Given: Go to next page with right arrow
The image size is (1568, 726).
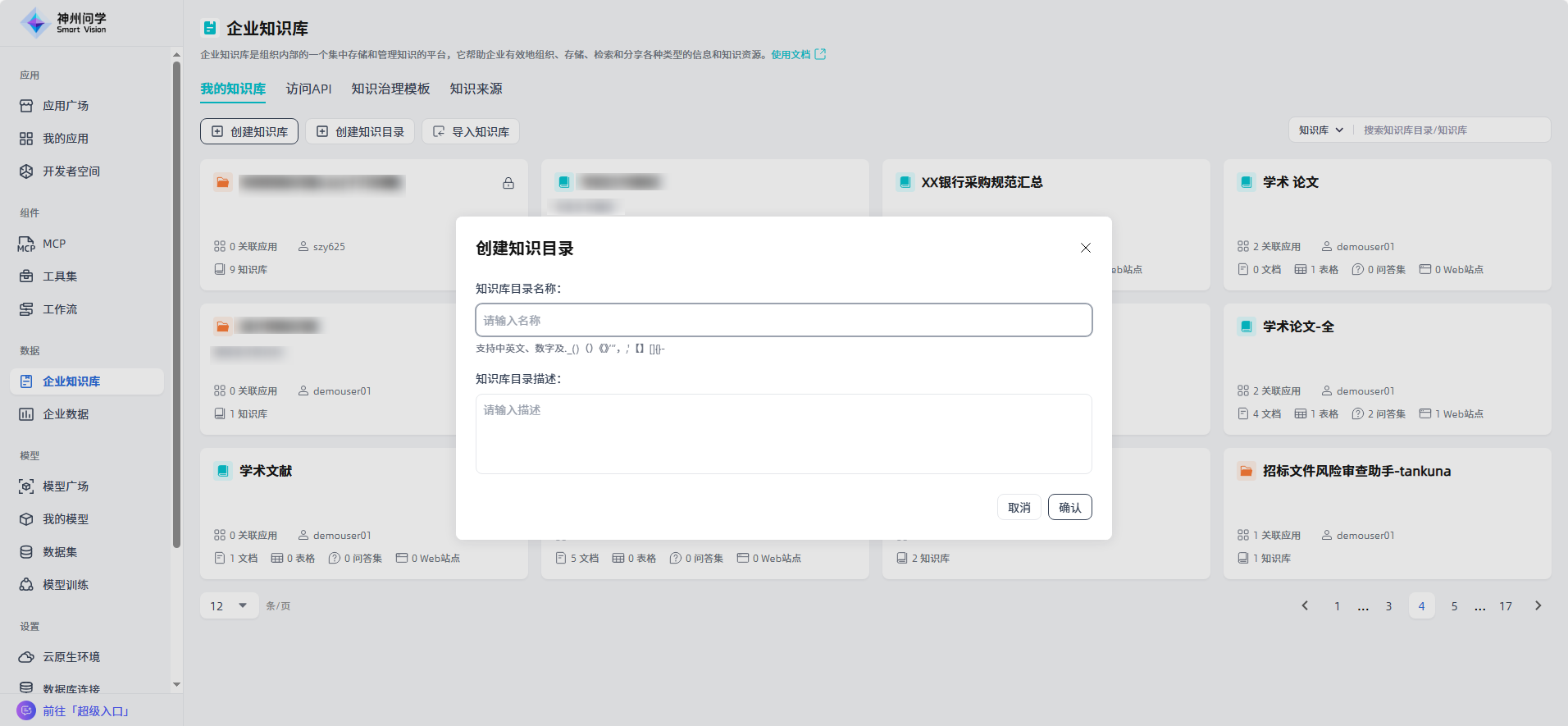Looking at the screenshot, I should [x=1538, y=606].
